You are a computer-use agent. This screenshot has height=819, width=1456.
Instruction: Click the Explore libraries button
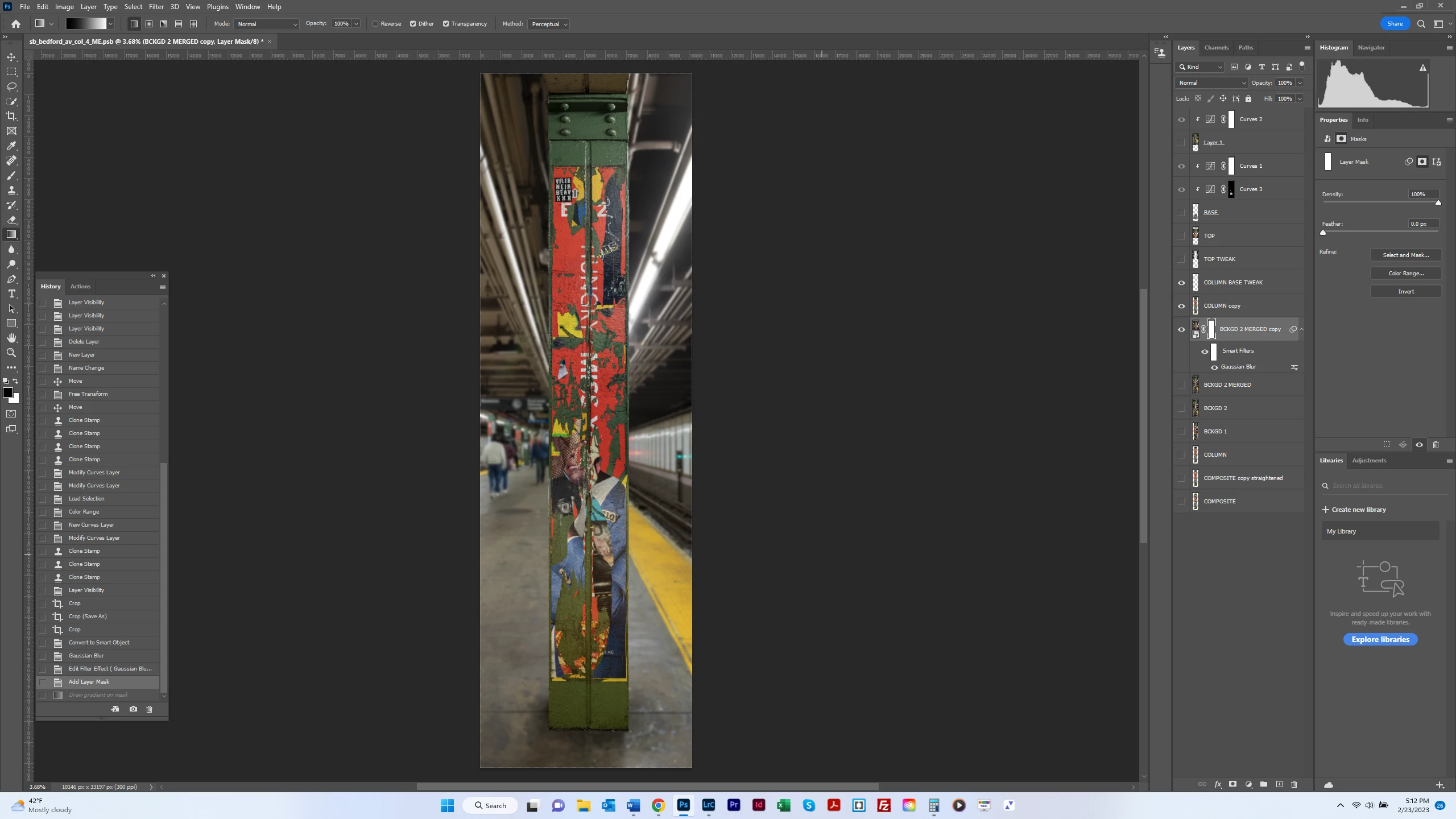point(1380,639)
